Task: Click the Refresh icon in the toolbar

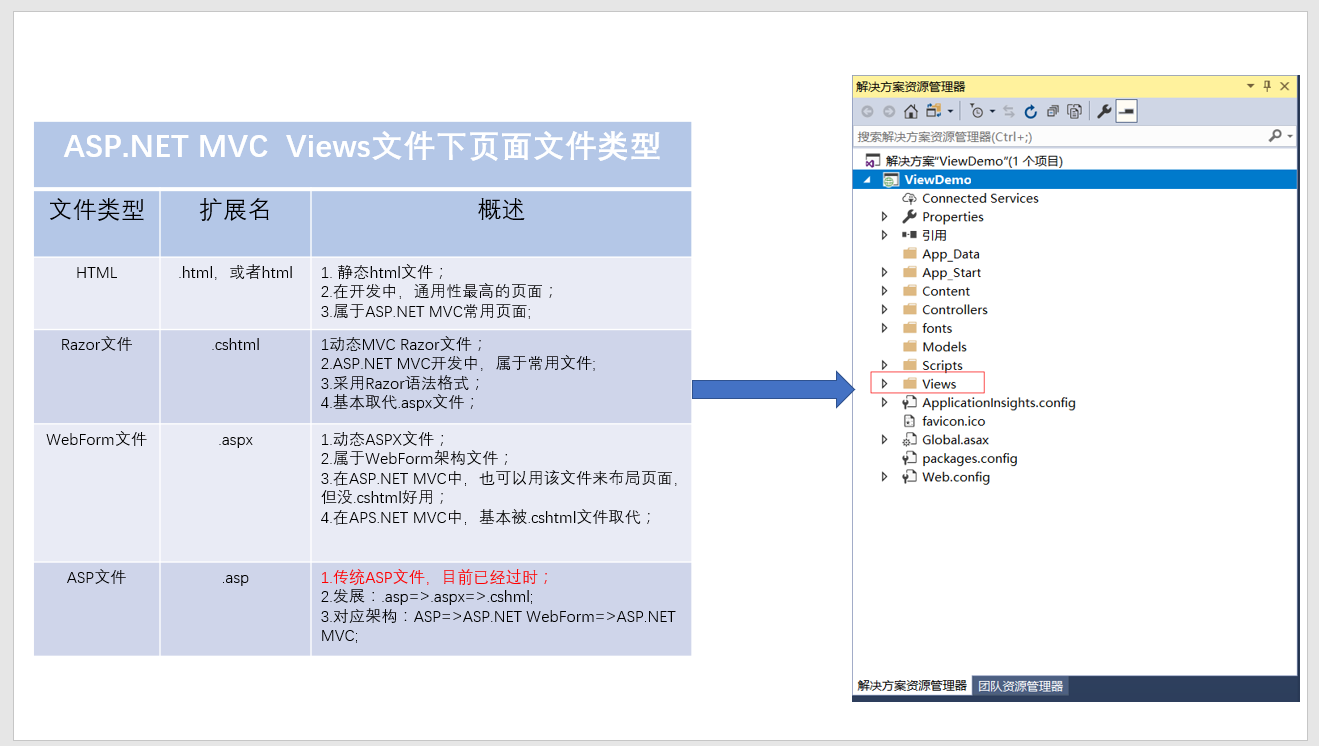Action: click(x=1031, y=112)
